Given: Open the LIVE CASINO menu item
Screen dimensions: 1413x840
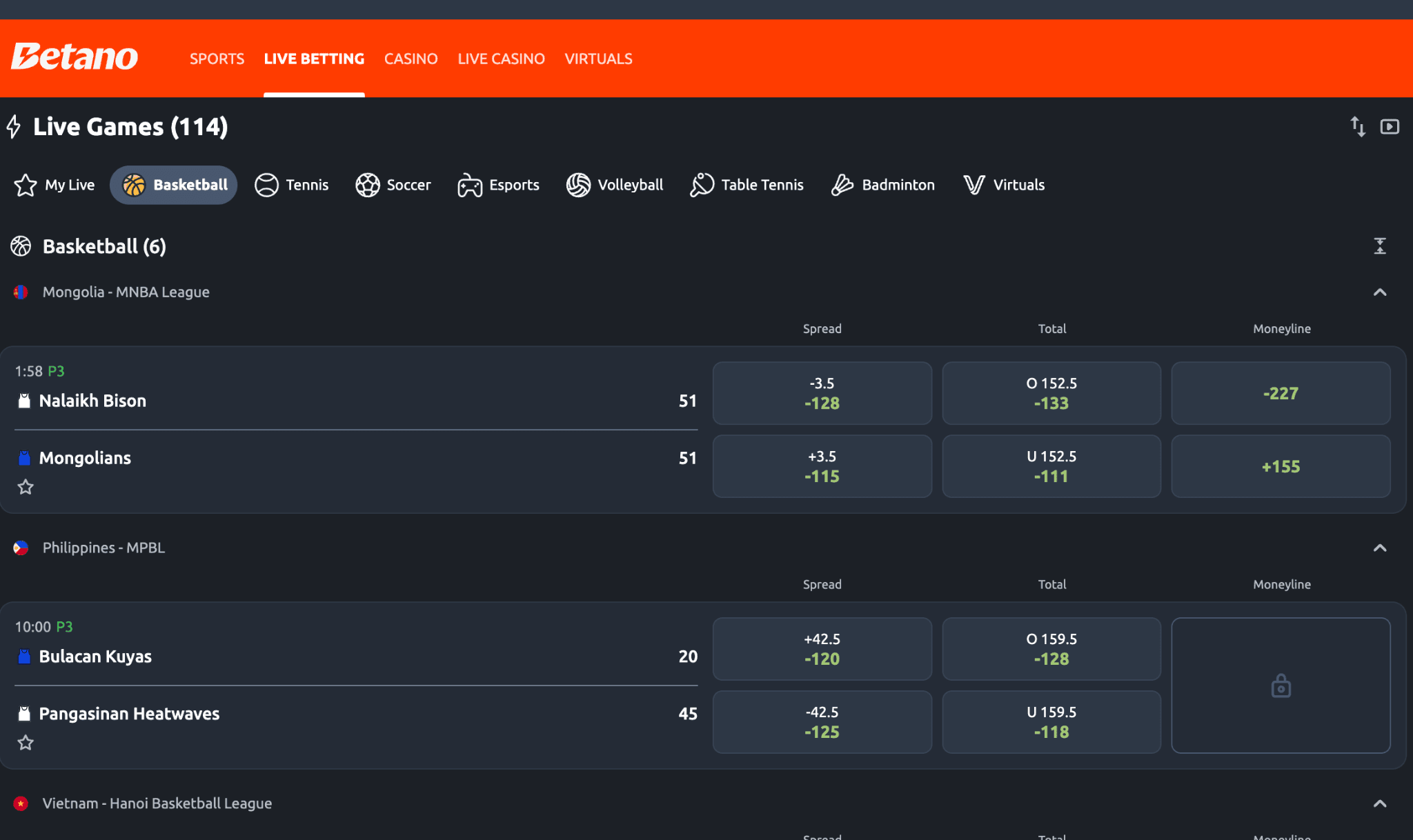Looking at the screenshot, I should 502,59.
